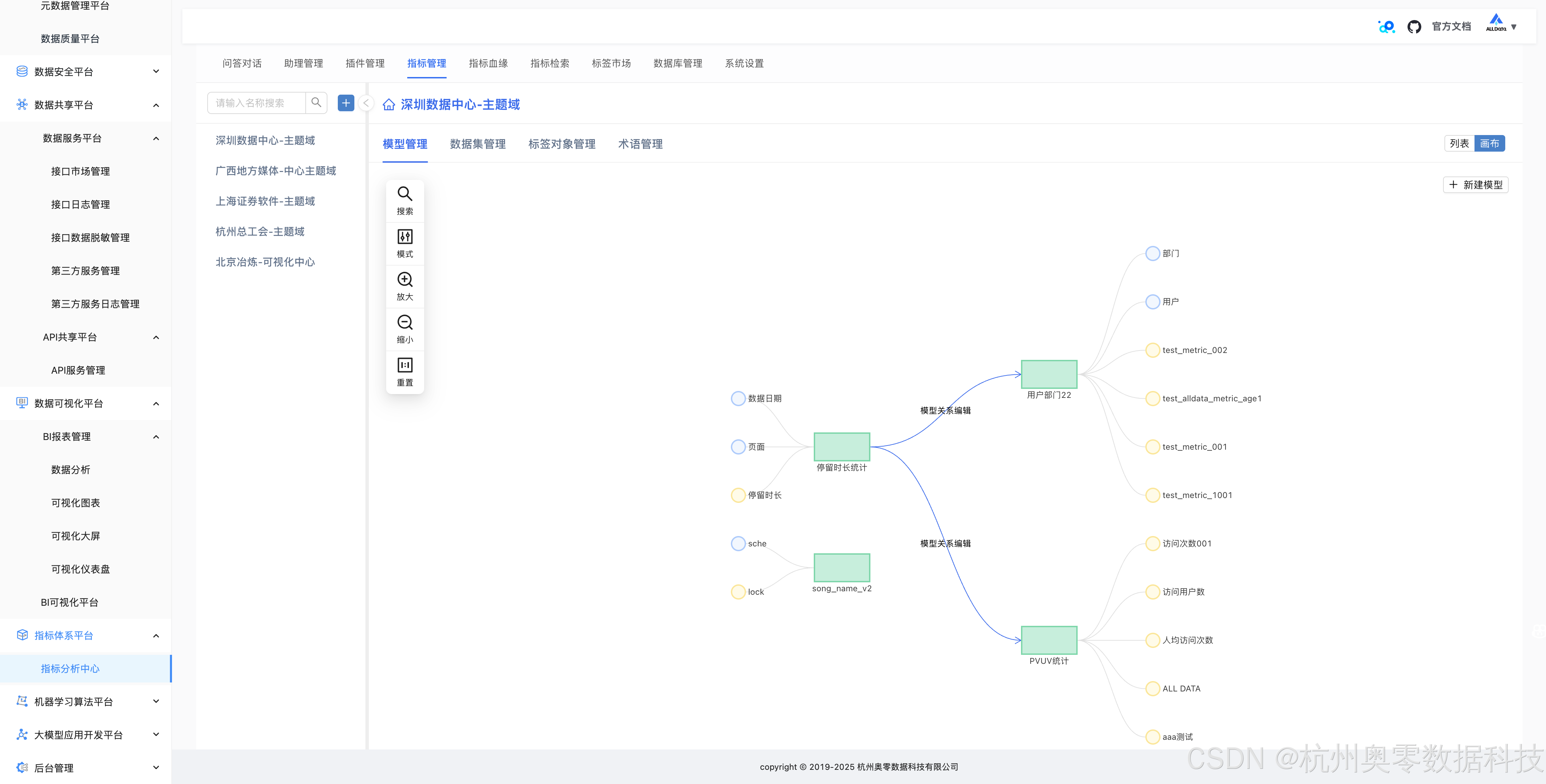
Task: Click the 大模型应用开发平台 icon
Action: tap(22, 734)
